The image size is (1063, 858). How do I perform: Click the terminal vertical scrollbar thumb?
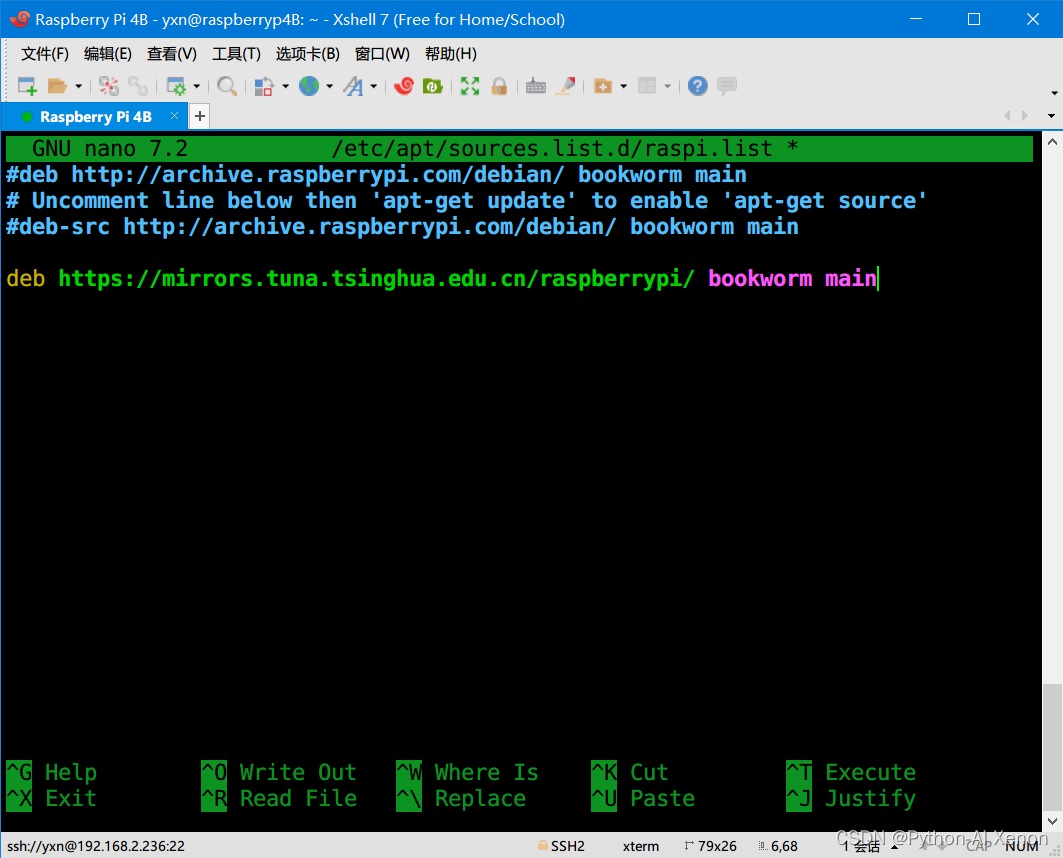pos(1052,747)
